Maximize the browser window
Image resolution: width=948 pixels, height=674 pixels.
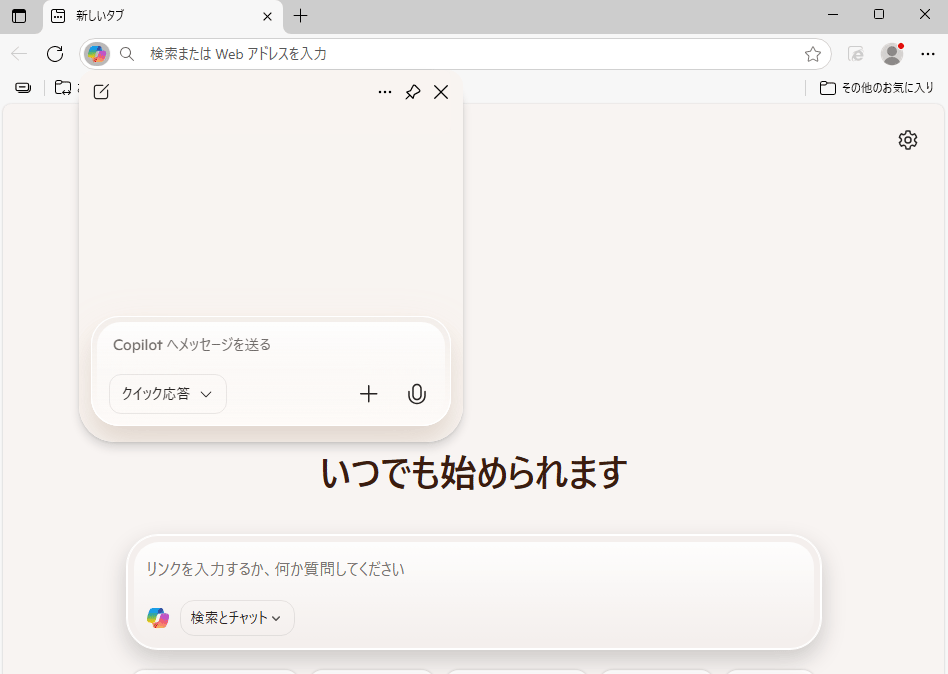pyautogui.click(x=879, y=15)
